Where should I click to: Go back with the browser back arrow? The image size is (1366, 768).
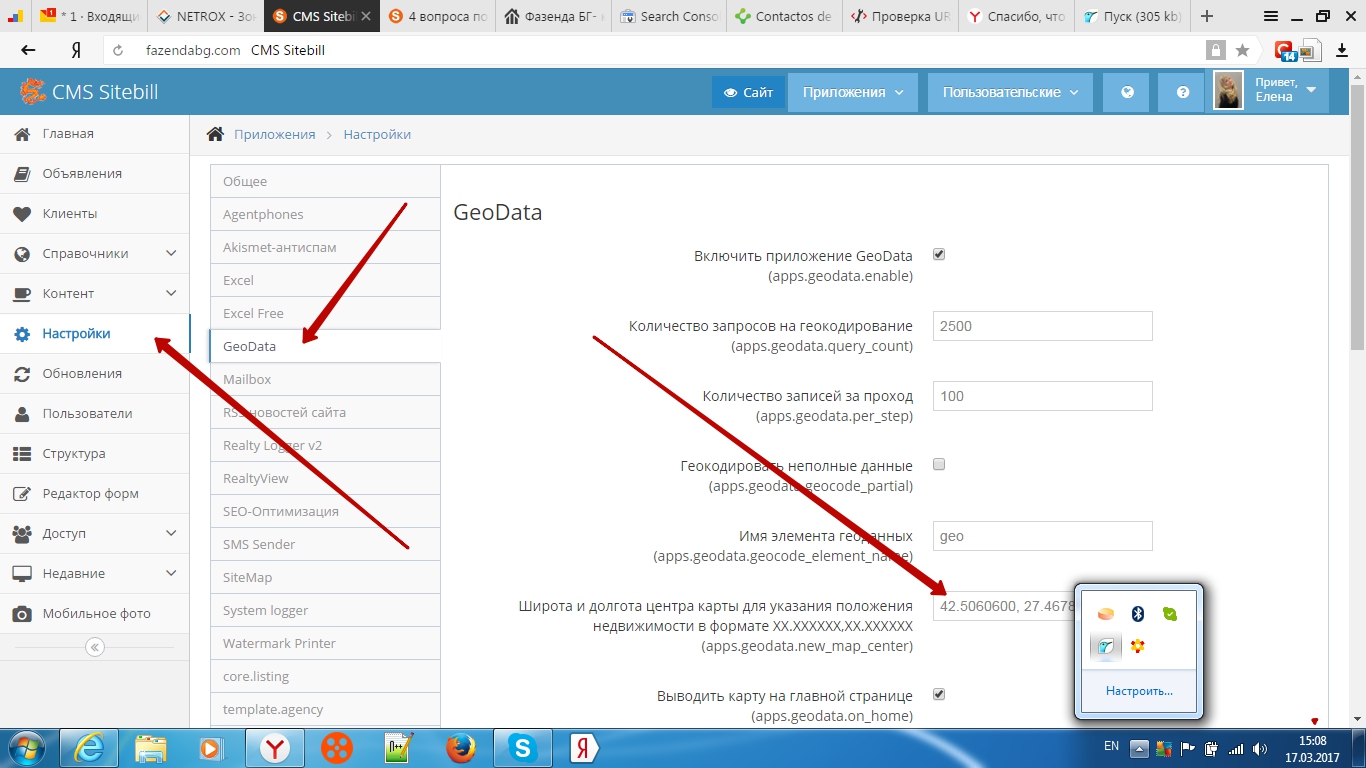click(x=28, y=50)
